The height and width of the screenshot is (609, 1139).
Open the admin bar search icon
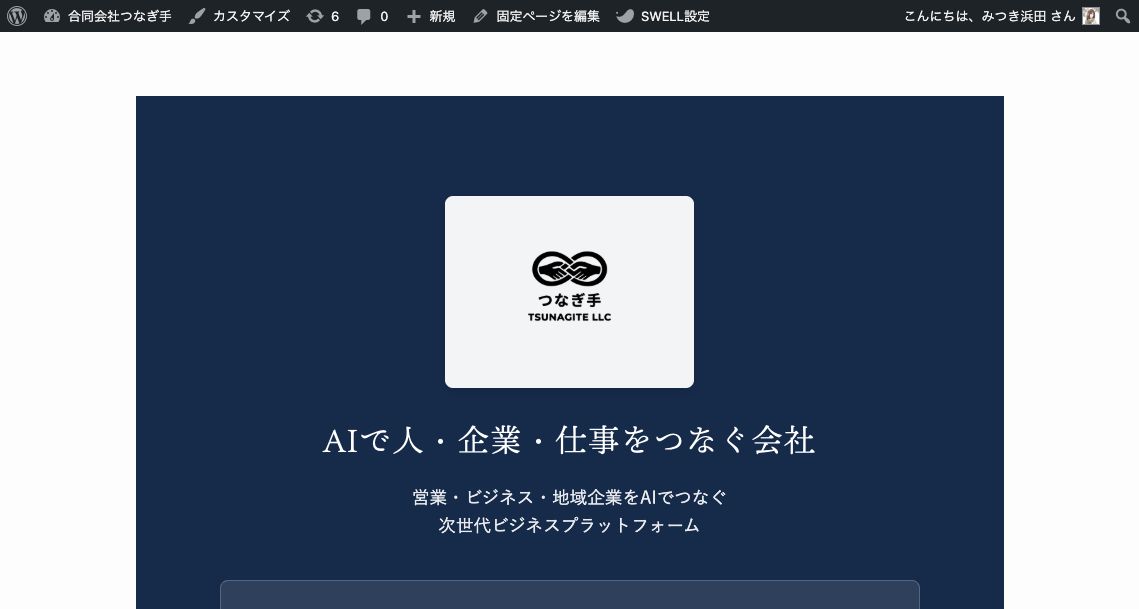(1123, 16)
